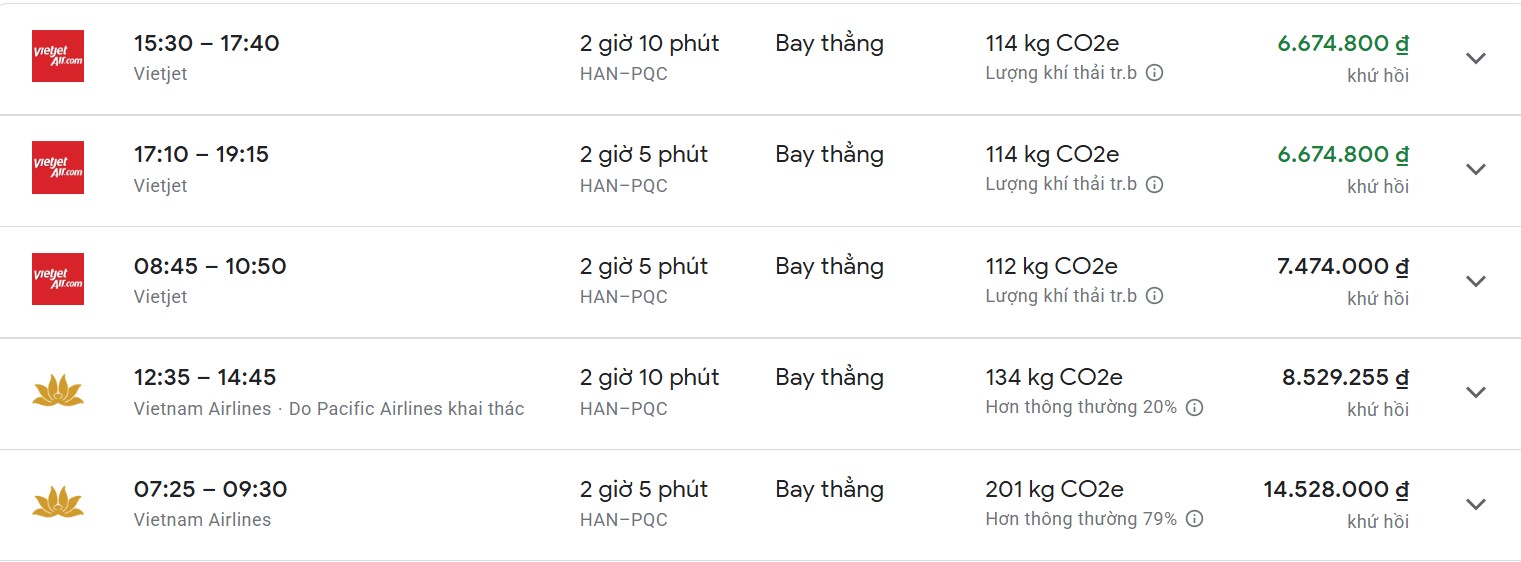The width and height of the screenshot is (1521, 562).
Task: Click the Vietjet logo for the 08:45 flight
Action: click(58, 279)
